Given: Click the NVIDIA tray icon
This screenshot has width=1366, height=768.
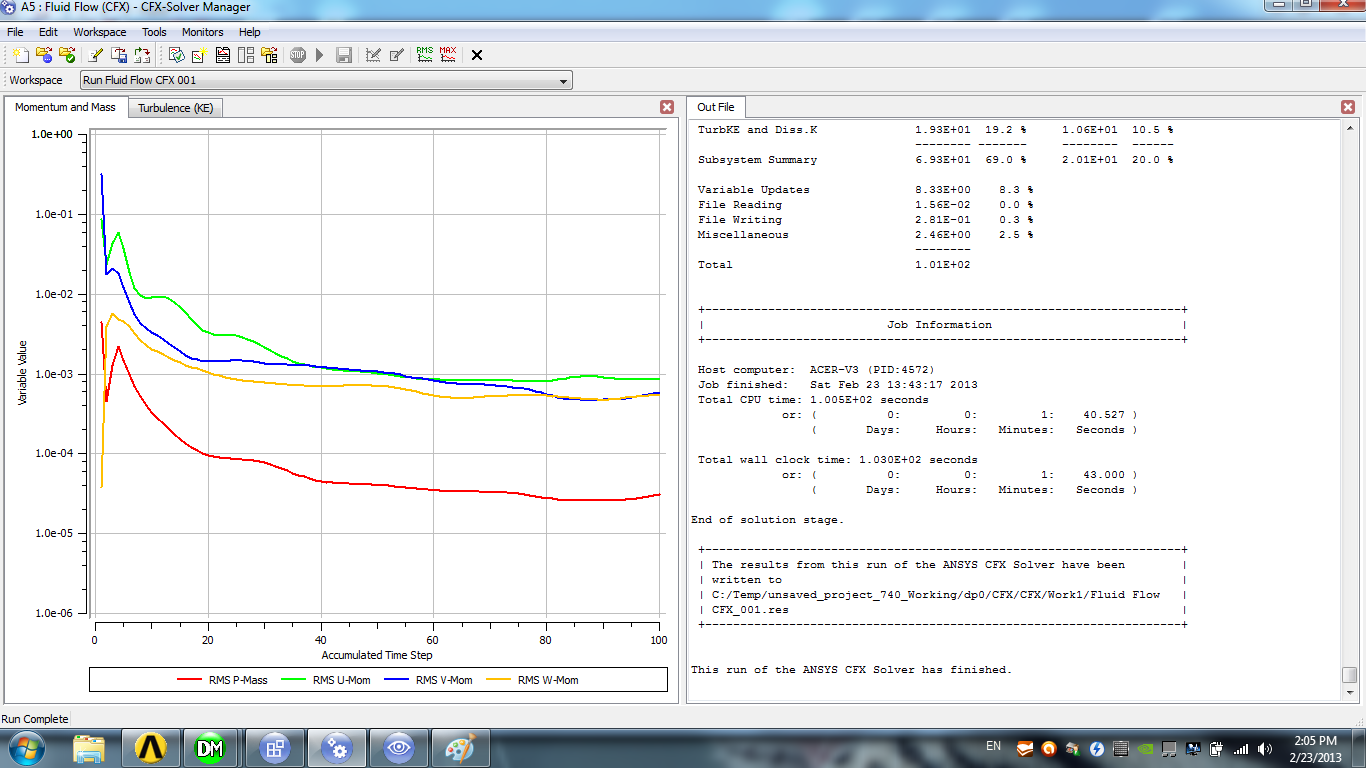Looking at the screenshot, I should tap(1145, 748).
